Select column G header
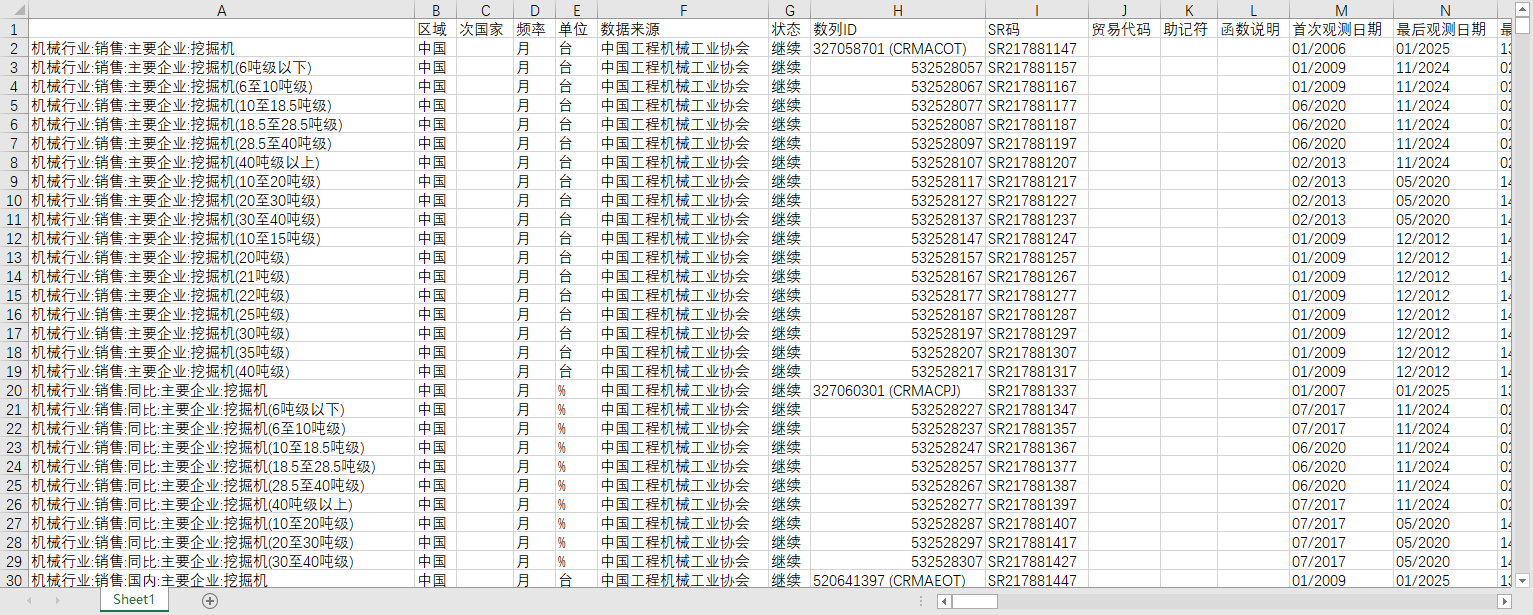Screen dimensions: 1533x615 coord(790,9)
